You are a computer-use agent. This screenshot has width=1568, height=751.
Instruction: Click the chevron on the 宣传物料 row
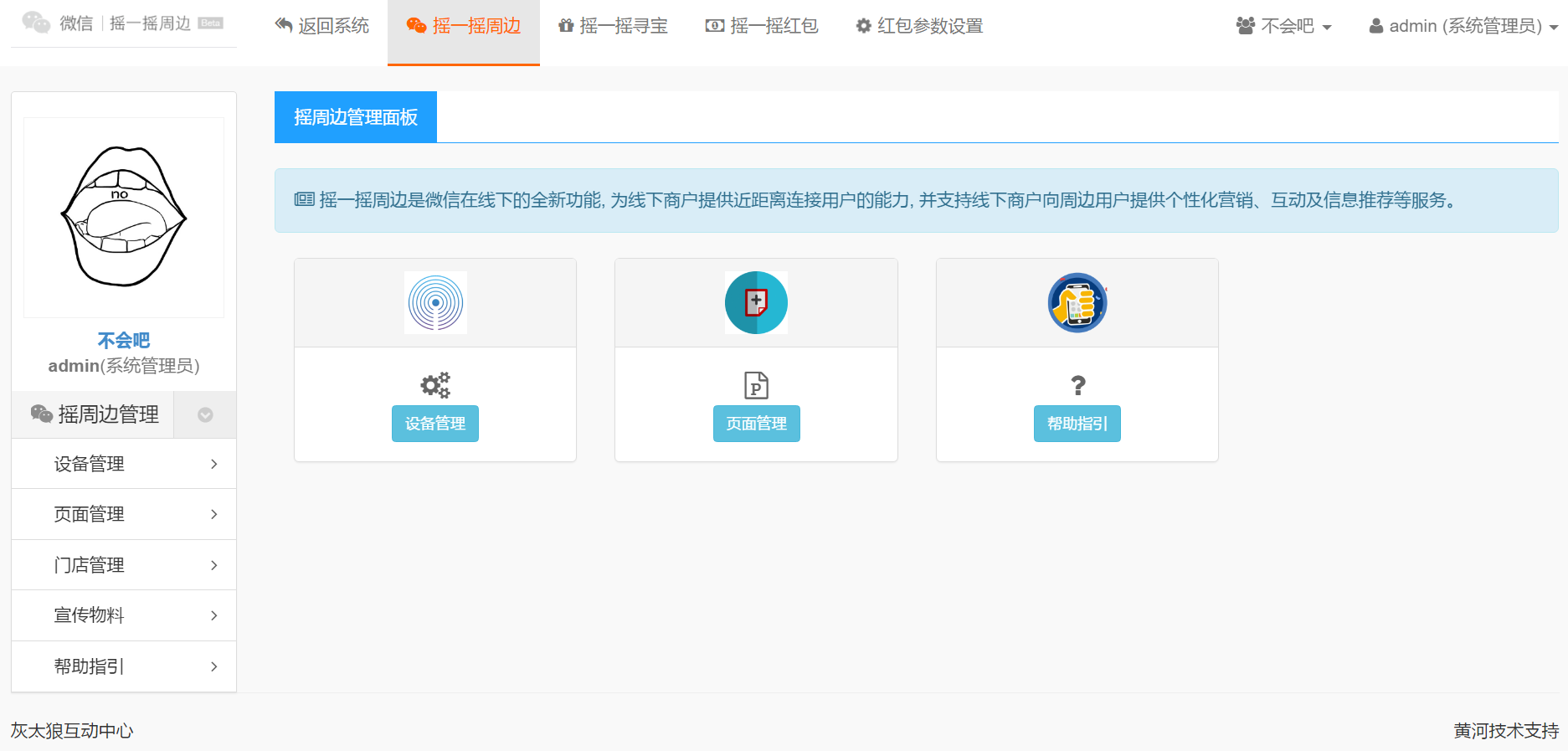pyautogui.click(x=214, y=615)
